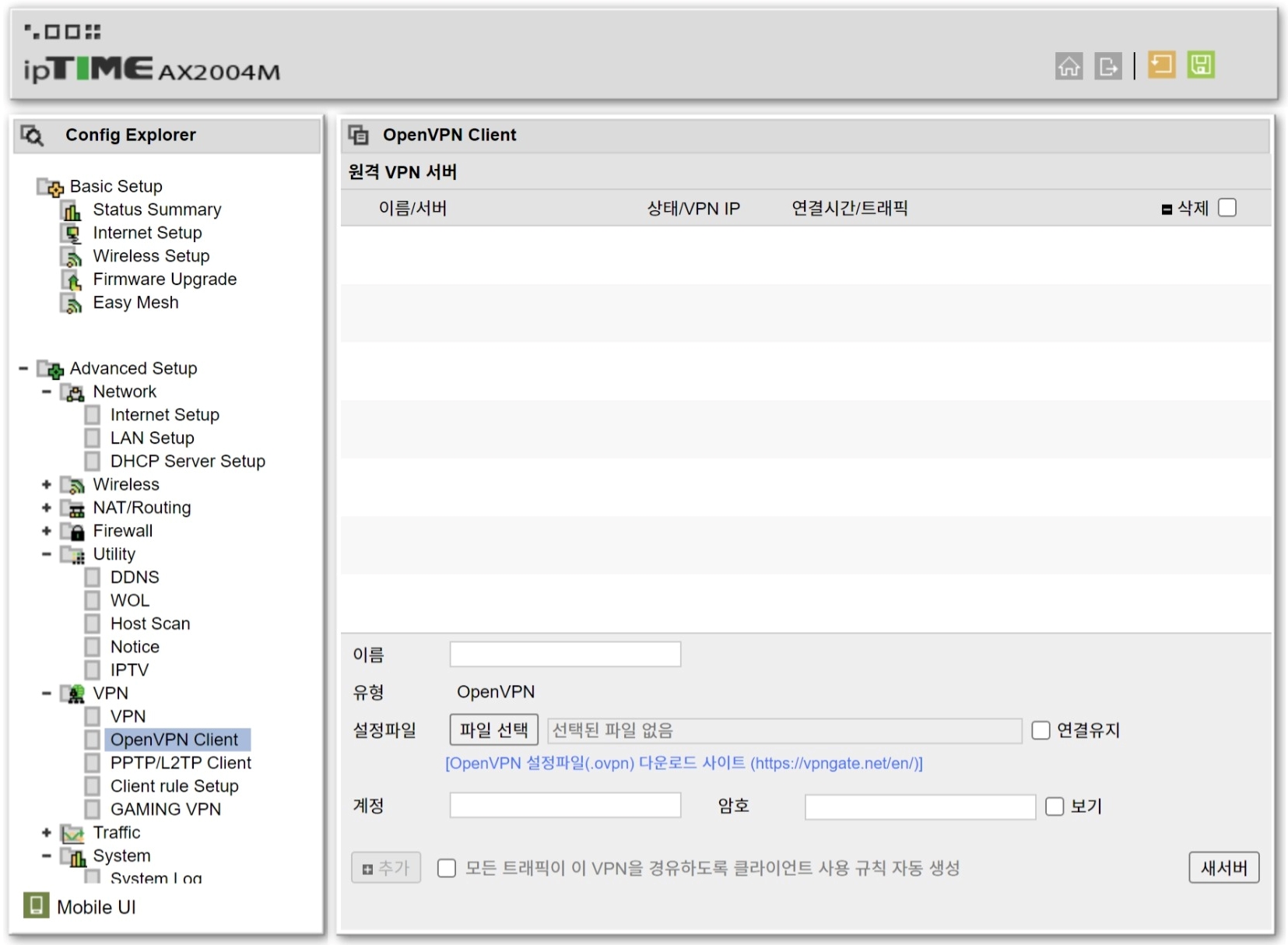Check the 보기 password checkbox
Screen dimensions: 1288x945
[x=1055, y=806]
